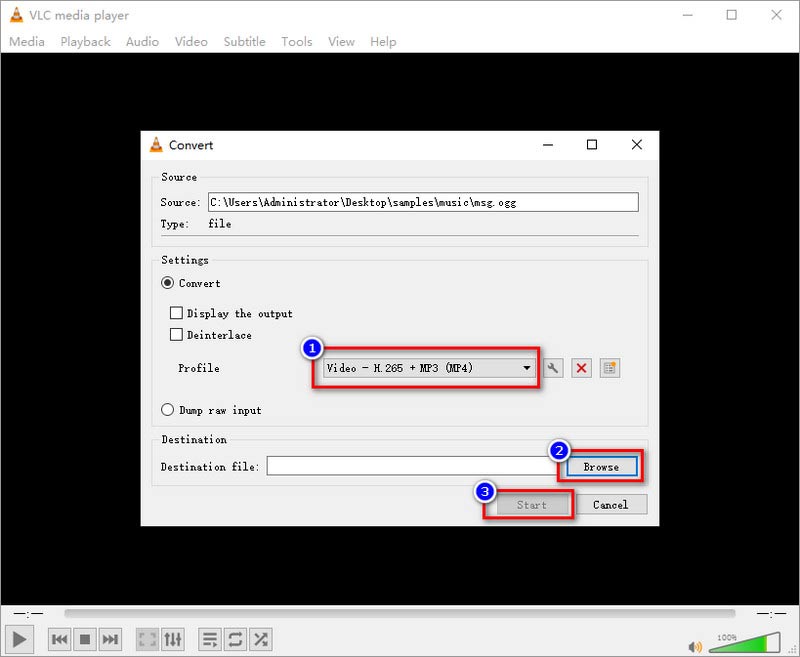The width and height of the screenshot is (800, 657).
Task: Select the Convert radio button
Action: point(167,283)
